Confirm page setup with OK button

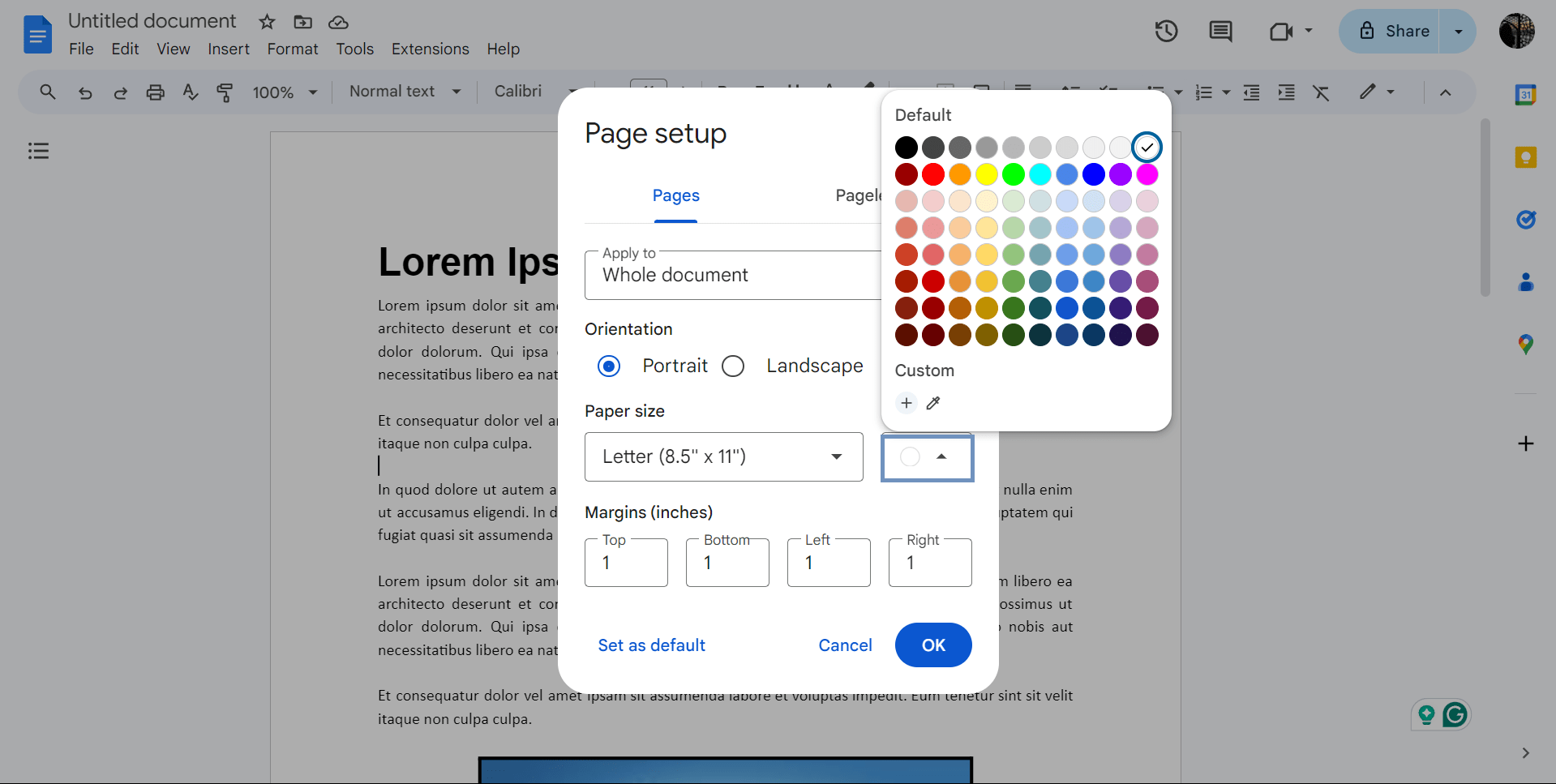coord(932,645)
